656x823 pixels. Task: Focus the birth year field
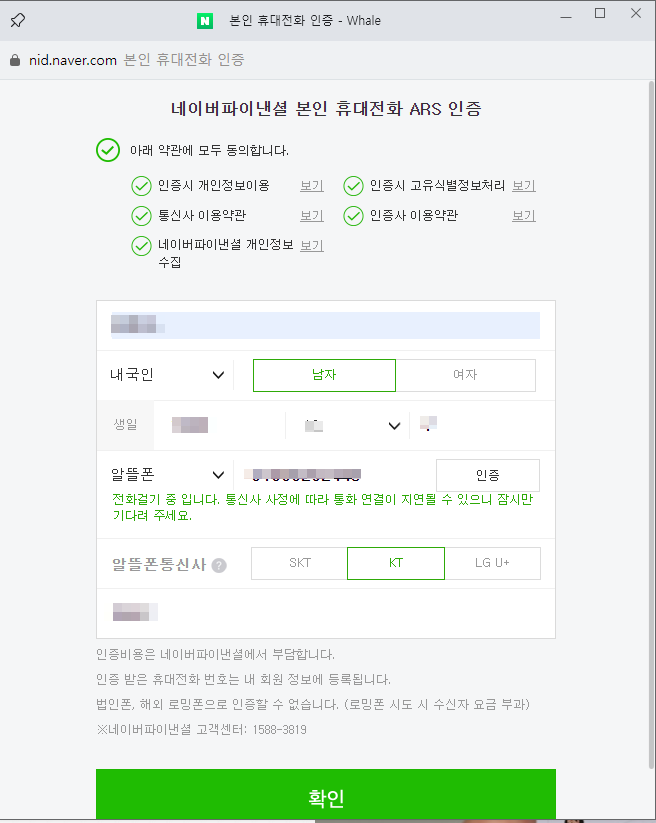pyautogui.click(x=220, y=425)
